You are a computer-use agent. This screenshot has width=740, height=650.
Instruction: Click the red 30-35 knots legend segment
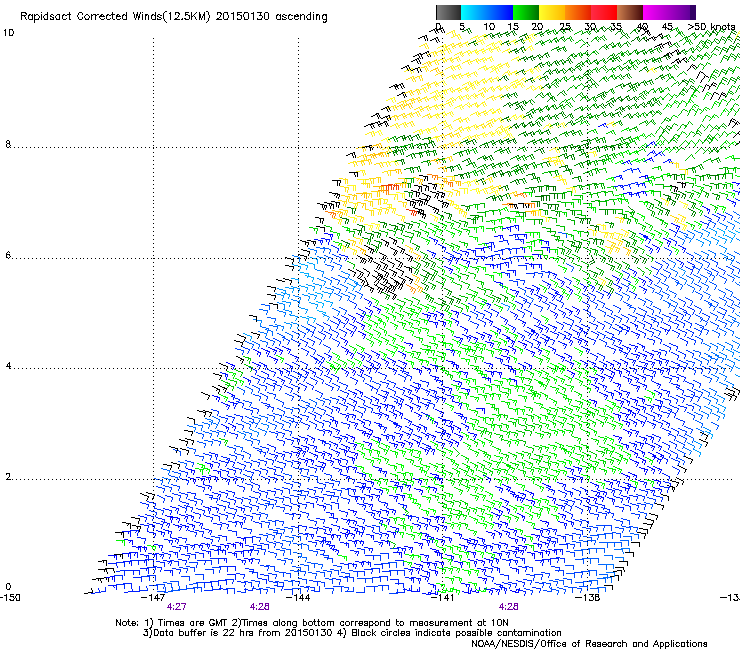pyautogui.click(x=604, y=12)
